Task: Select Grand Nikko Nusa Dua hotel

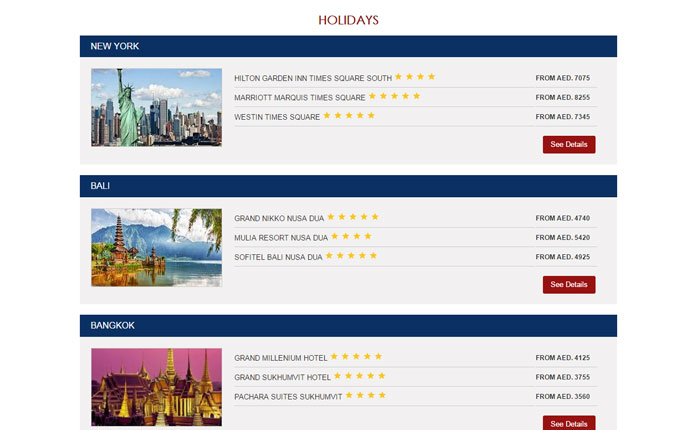Action: (279, 218)
